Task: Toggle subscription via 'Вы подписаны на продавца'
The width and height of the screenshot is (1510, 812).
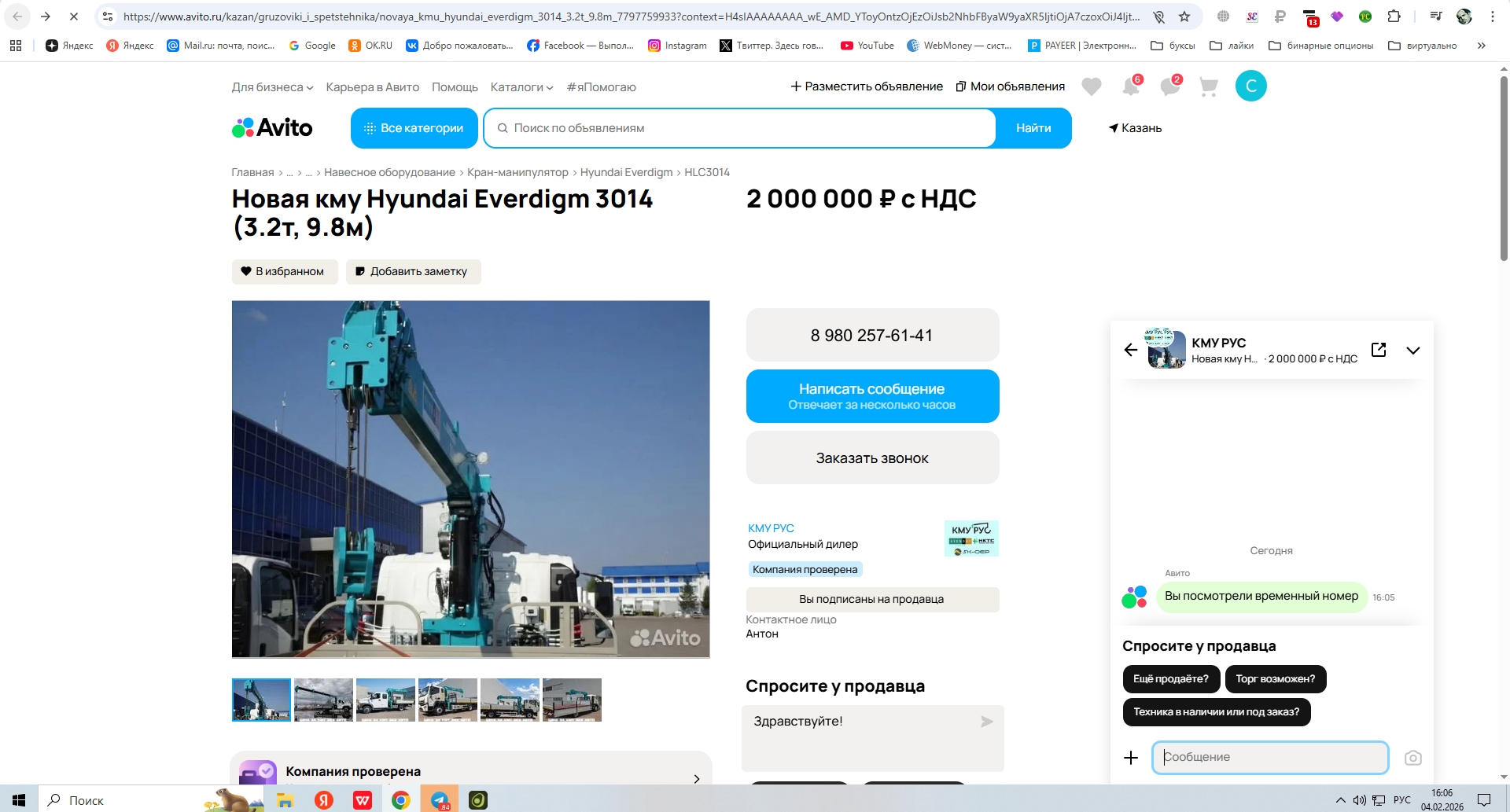Action: point(872,599)
